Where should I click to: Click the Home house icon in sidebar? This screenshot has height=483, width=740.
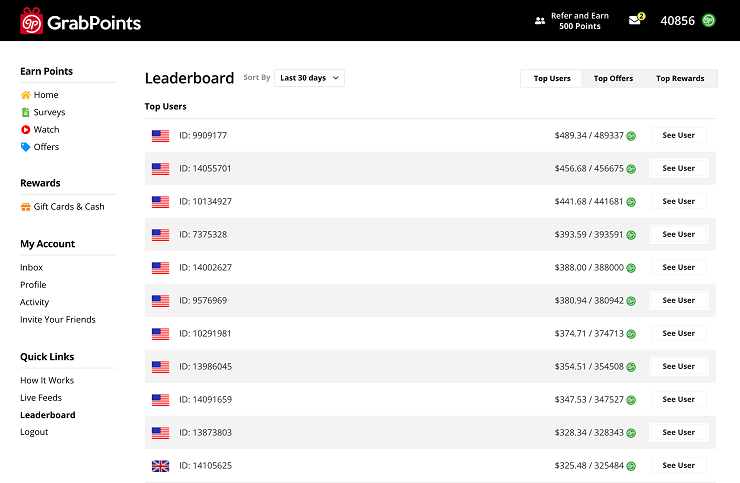coord(26,95)
